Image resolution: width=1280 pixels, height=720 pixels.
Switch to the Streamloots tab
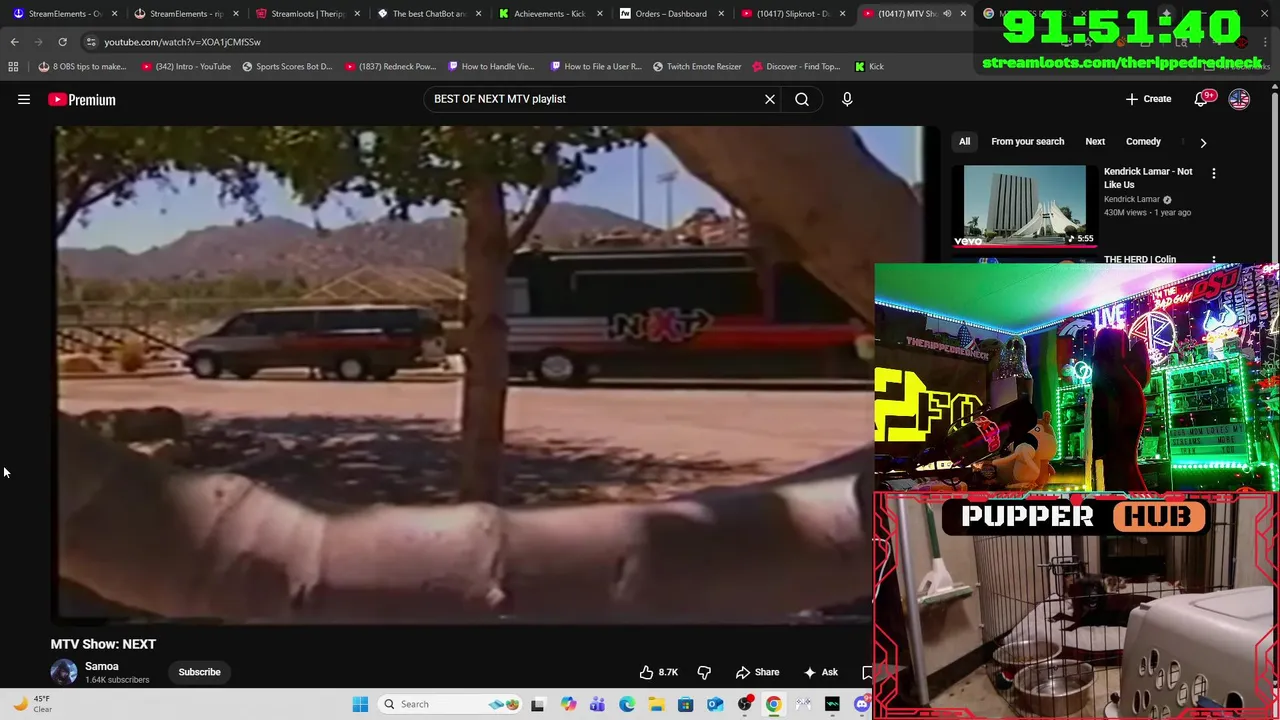(307, 13)
